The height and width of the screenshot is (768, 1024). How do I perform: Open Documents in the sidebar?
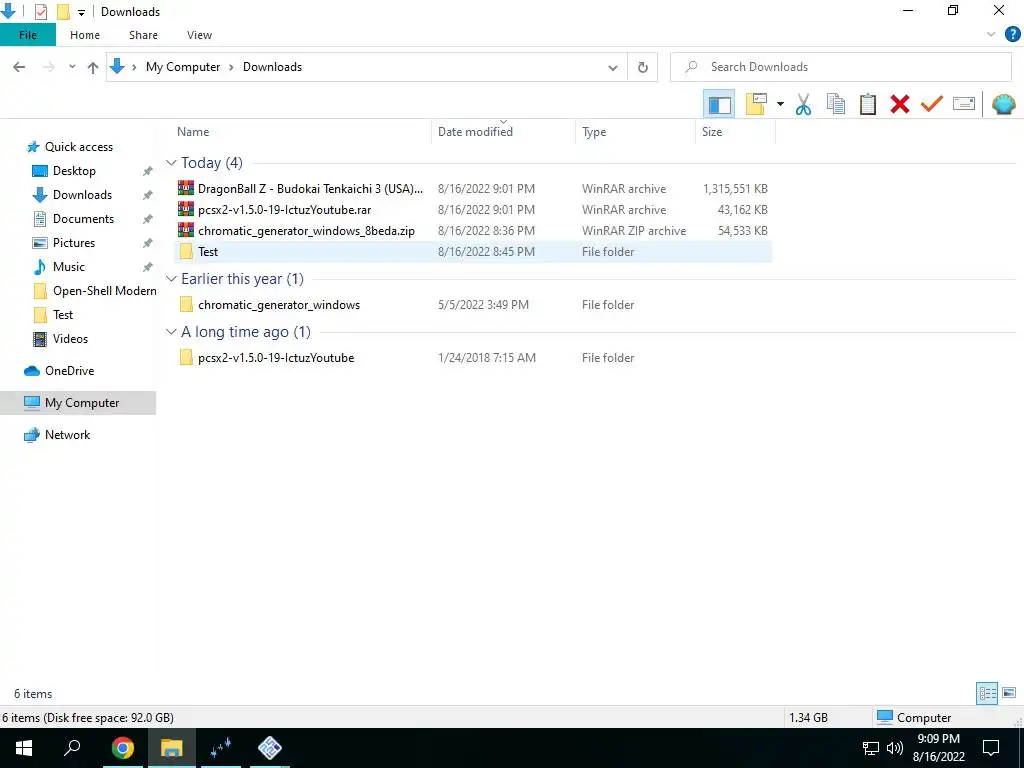click(x=83, y=219)
